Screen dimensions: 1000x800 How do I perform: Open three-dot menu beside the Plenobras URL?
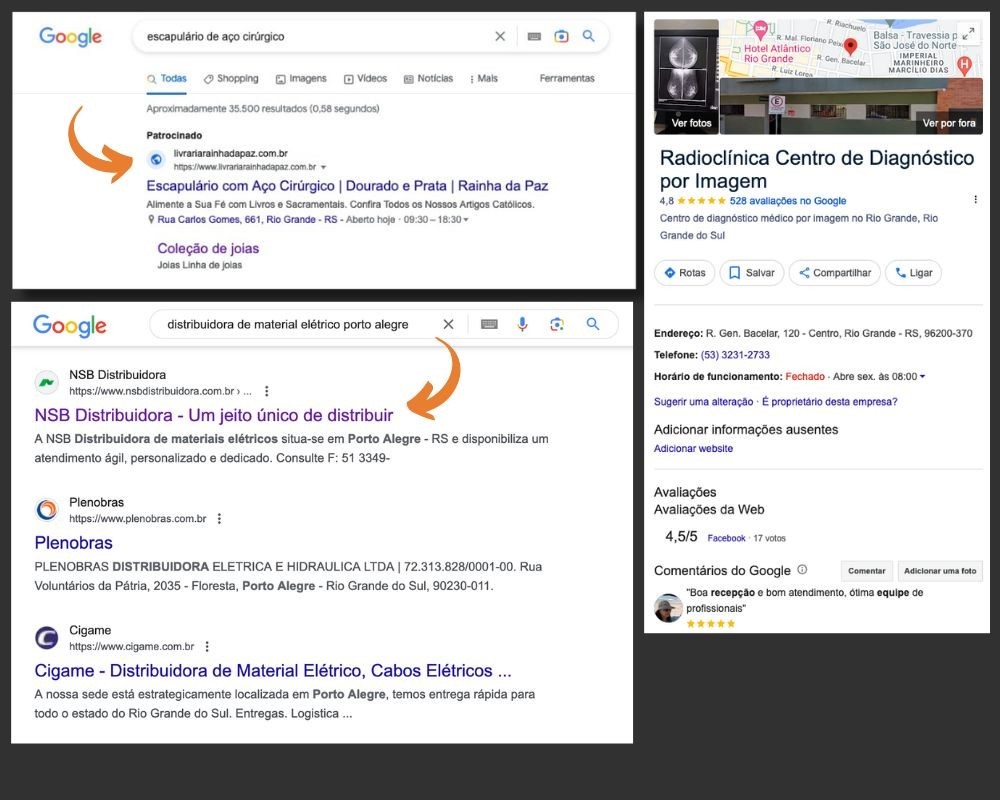(219, 519)
